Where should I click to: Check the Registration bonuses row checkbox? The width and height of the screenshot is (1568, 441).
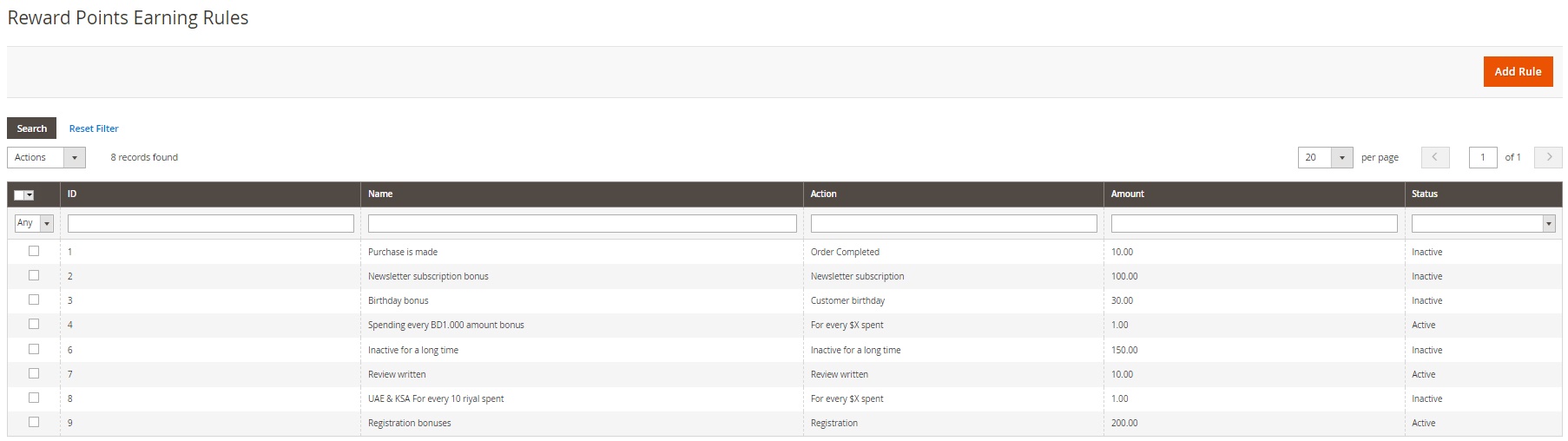[34, 422]
